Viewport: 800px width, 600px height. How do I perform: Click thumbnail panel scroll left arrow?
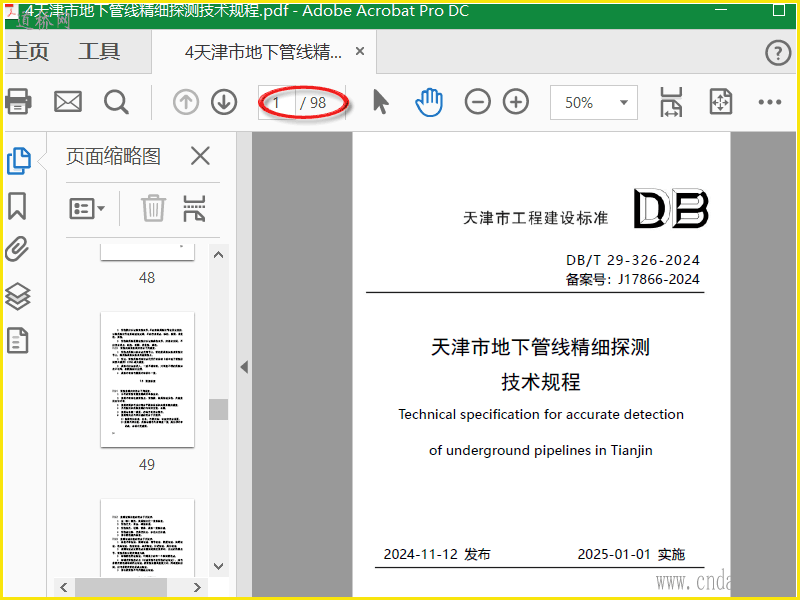click(x=64, y=587)
